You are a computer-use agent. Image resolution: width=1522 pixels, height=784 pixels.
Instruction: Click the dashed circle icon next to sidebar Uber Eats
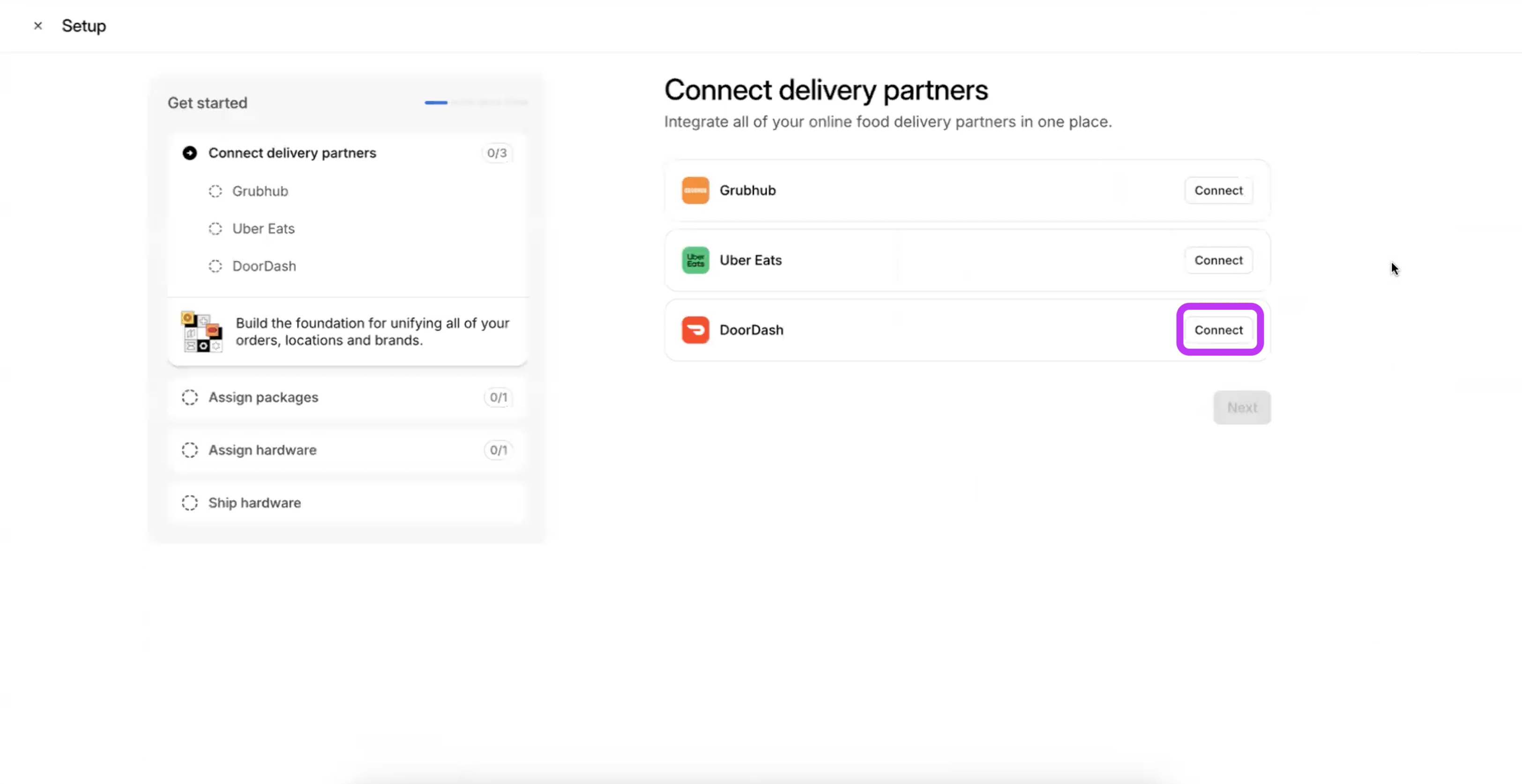tap(215, 229)
